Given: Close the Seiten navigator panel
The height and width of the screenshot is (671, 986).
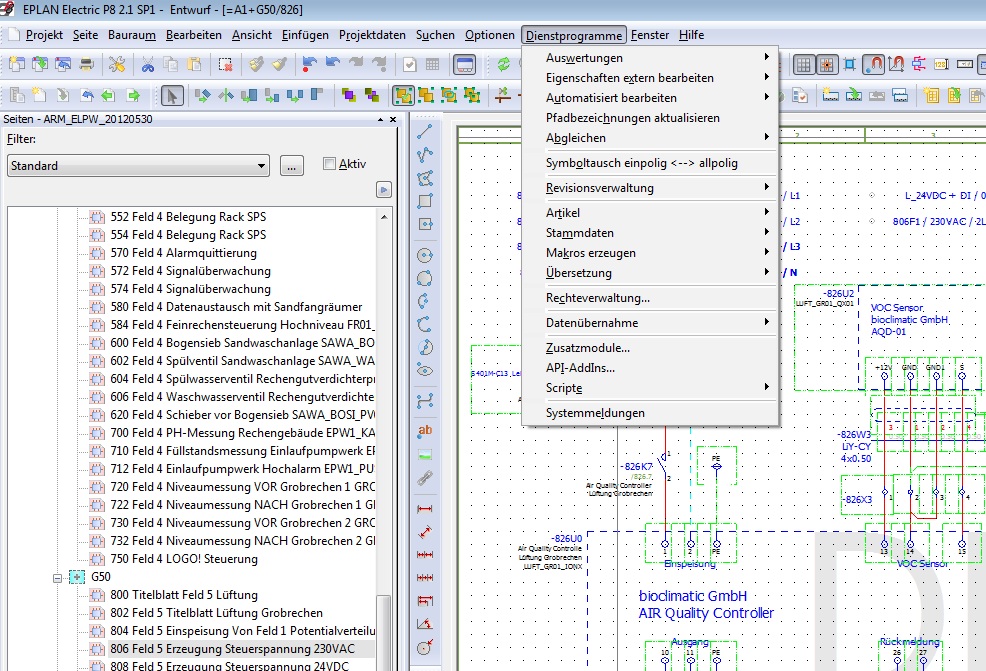Looking at the screenshot, I should (x=393, y=119).
